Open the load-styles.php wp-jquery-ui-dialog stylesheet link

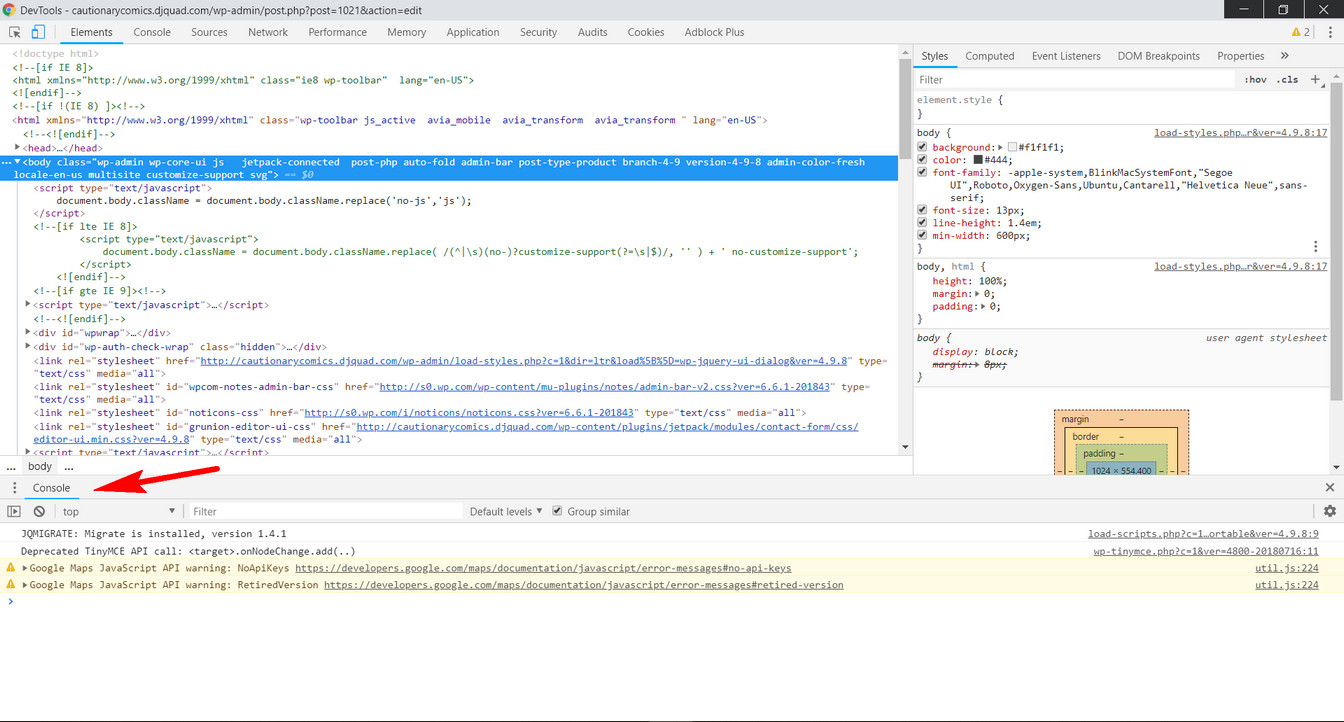[524, 361]
